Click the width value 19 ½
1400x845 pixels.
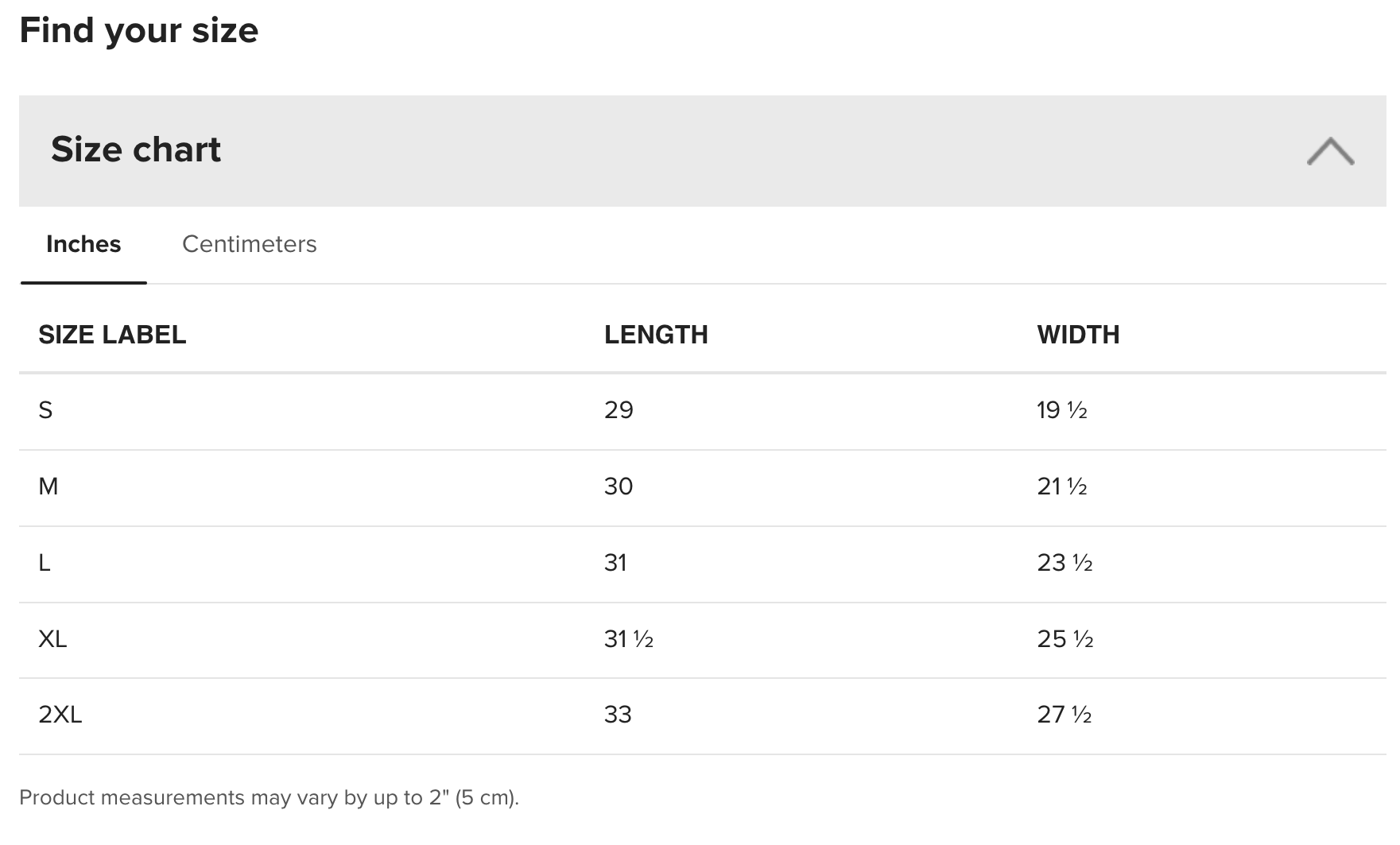(1062, 410)
